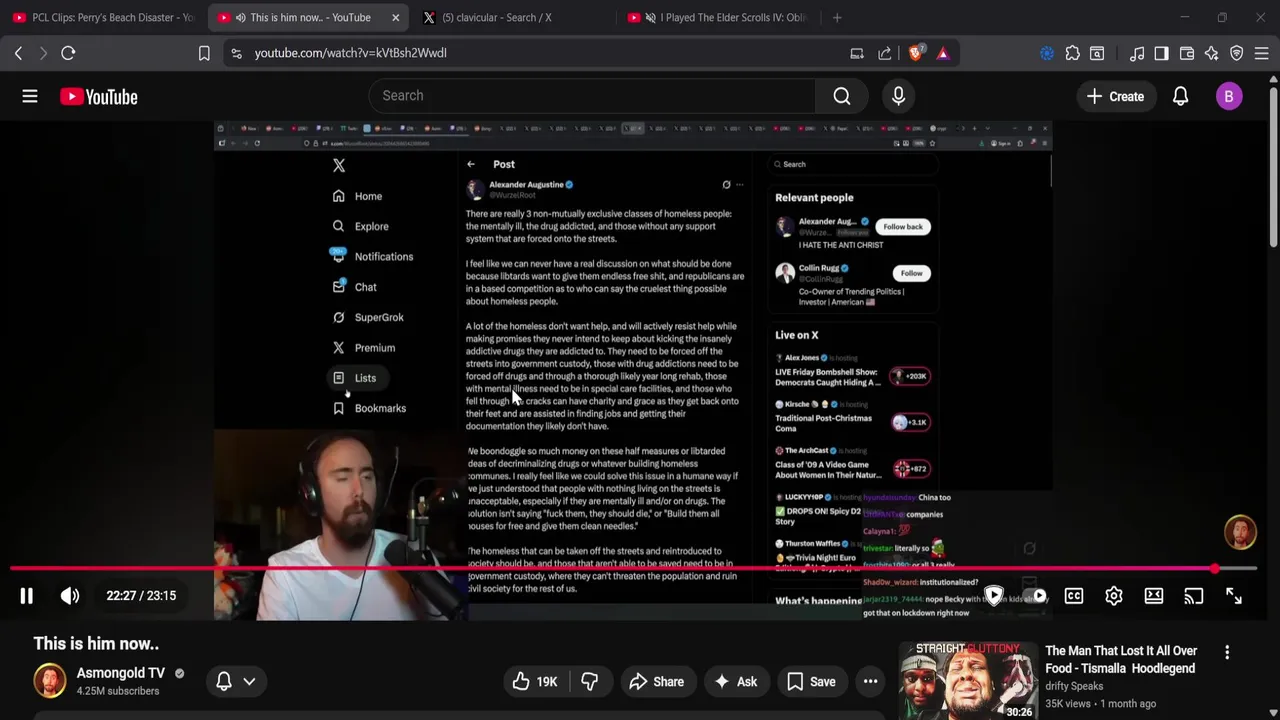Go back in browser history
Image resolution: width=1280 pixels, height=720 pixels.
tap(18, 53)
